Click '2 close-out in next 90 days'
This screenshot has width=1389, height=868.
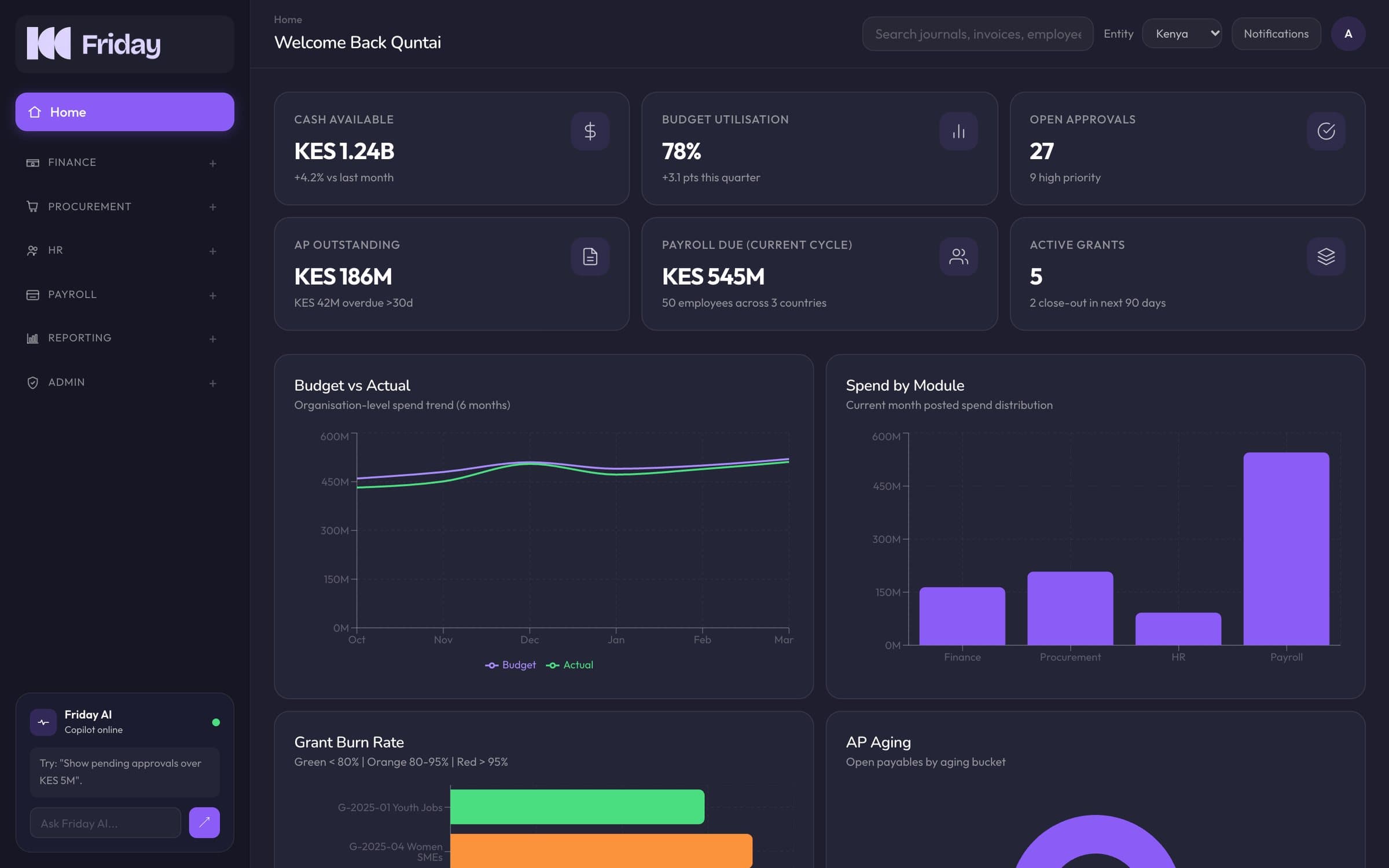click(x=1097, y=303)
